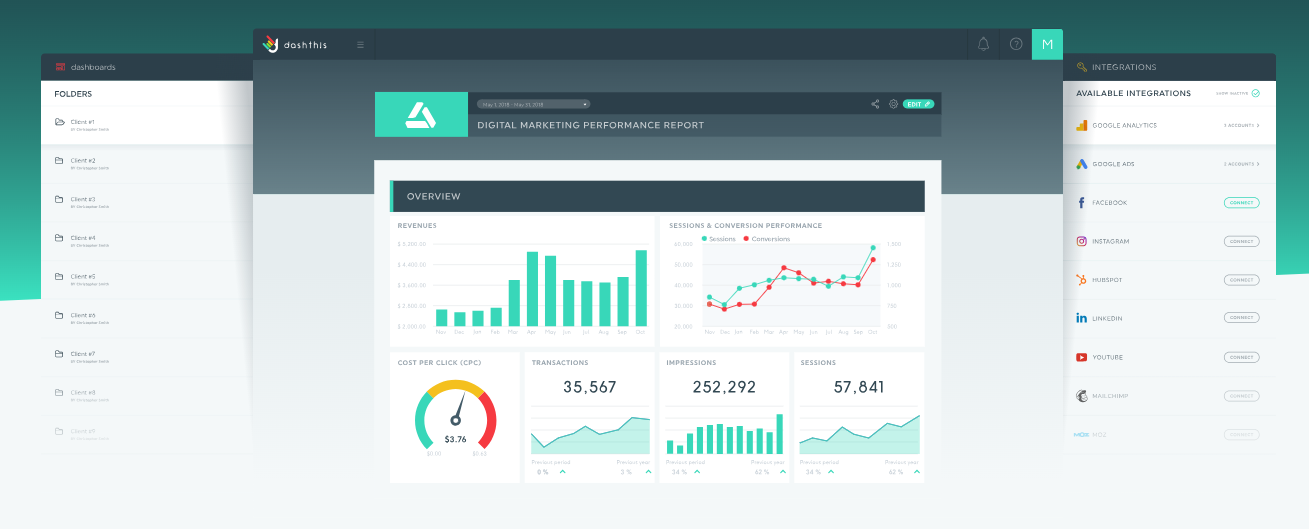Toggle Conversions series in chart legend
The width and height of the screenshot is (1309, 529).
tap(765, 239)
